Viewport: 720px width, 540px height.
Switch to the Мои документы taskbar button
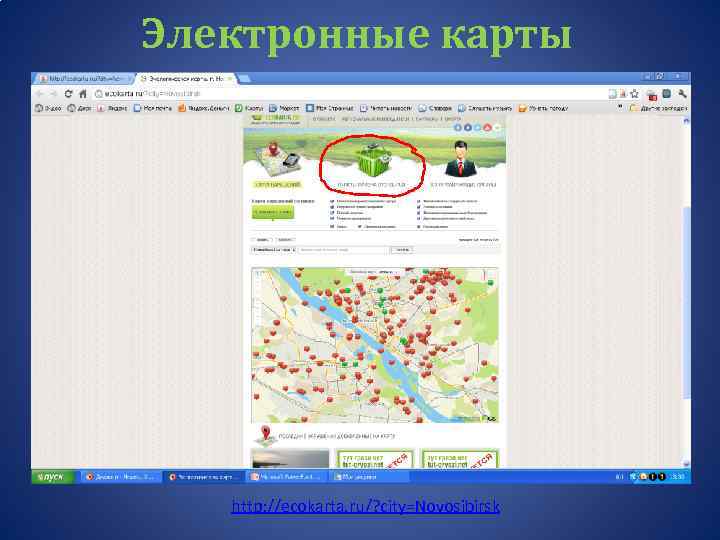click(x=370, y=477)
